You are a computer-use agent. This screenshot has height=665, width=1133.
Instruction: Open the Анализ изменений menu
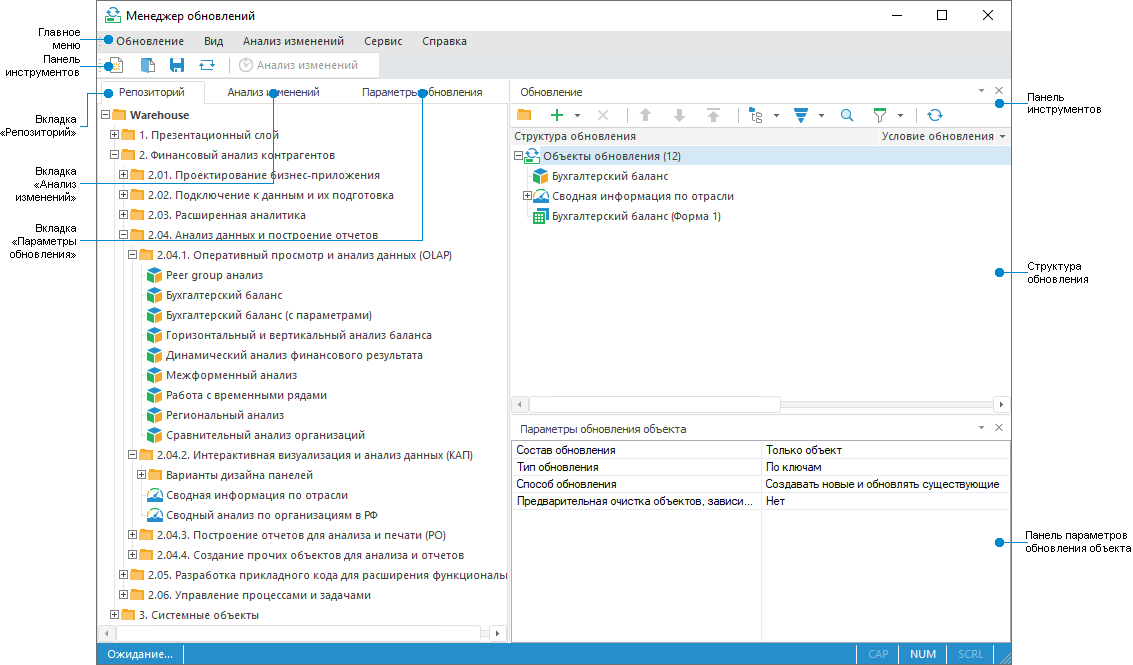tap(293, 41)
